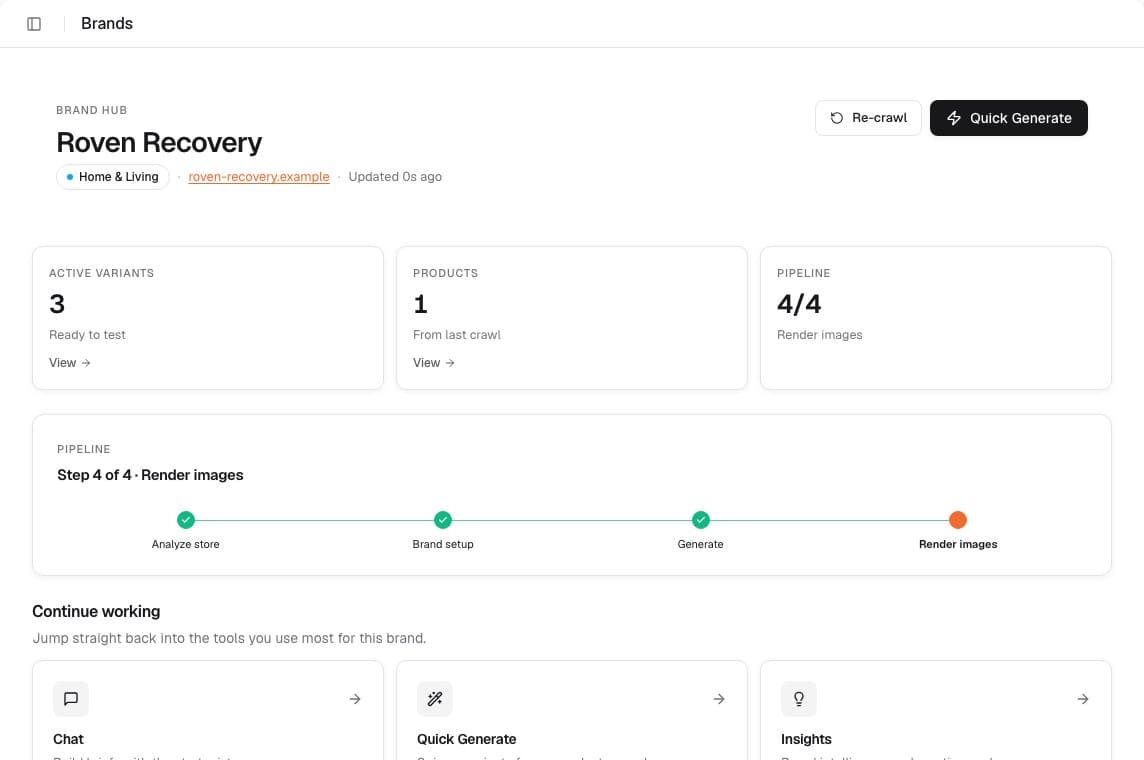
Task: Click the 'Updated 0s ago' text
Action: coord(395,177)
